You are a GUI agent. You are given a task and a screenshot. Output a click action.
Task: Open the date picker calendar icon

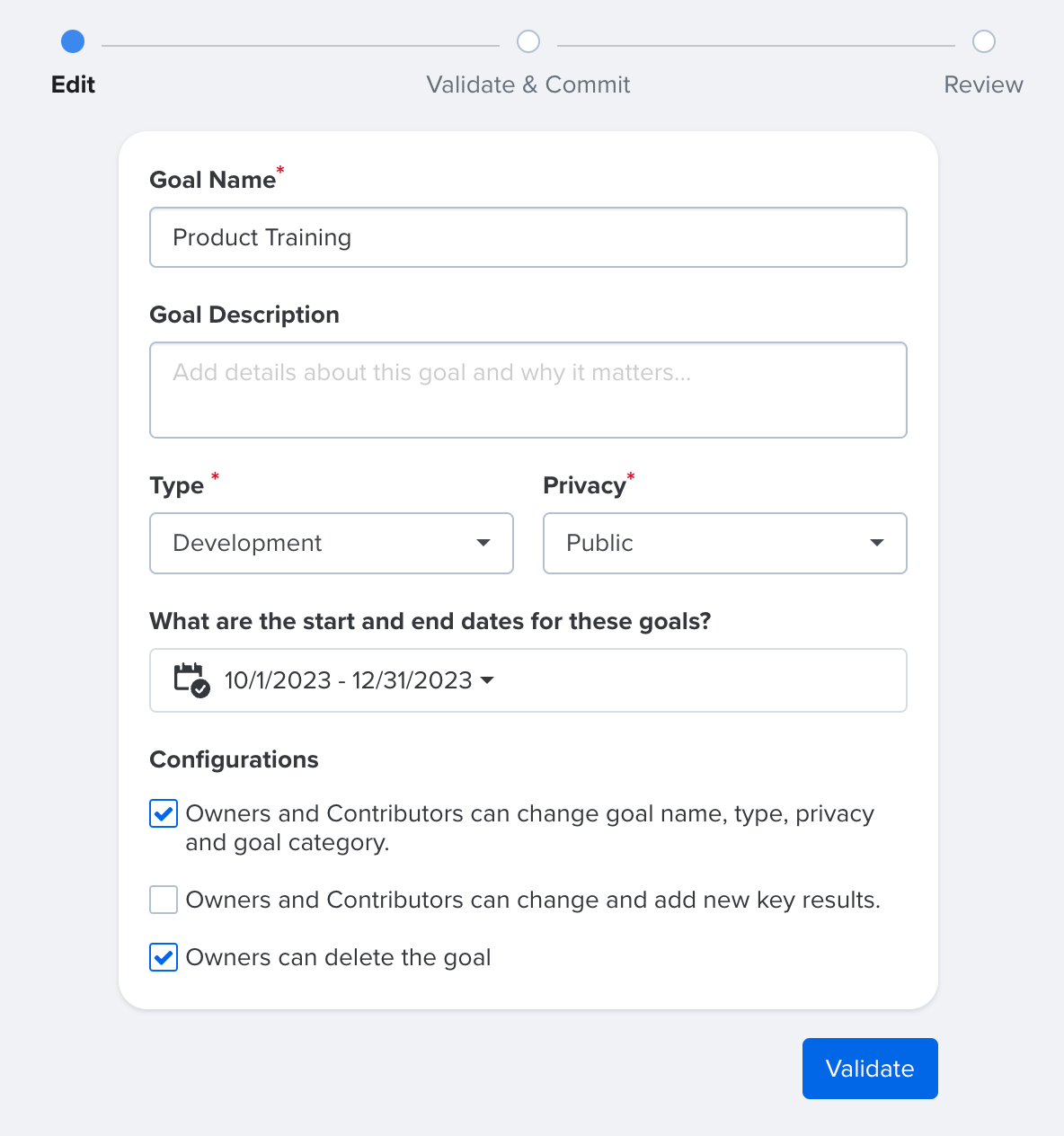point(190,680)
